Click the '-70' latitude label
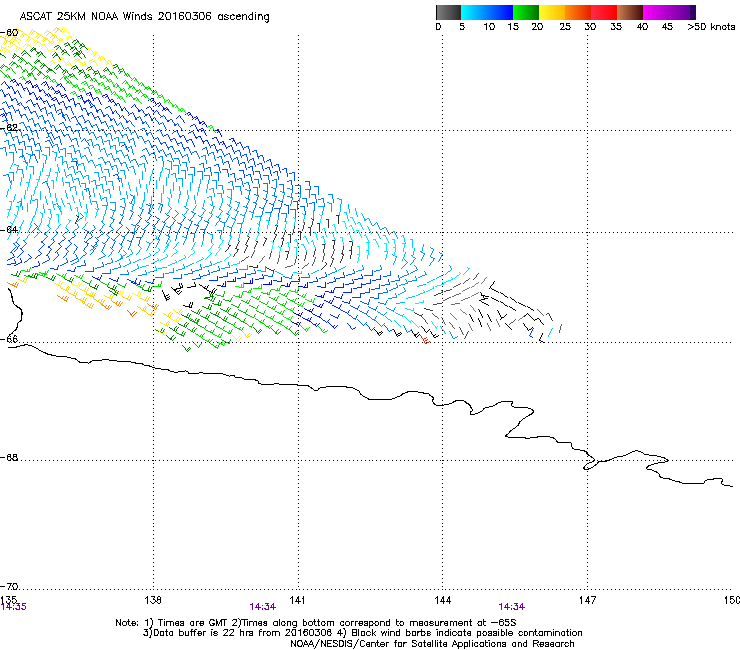This screenshot has width=740, height=650. [x=9, y=587]
